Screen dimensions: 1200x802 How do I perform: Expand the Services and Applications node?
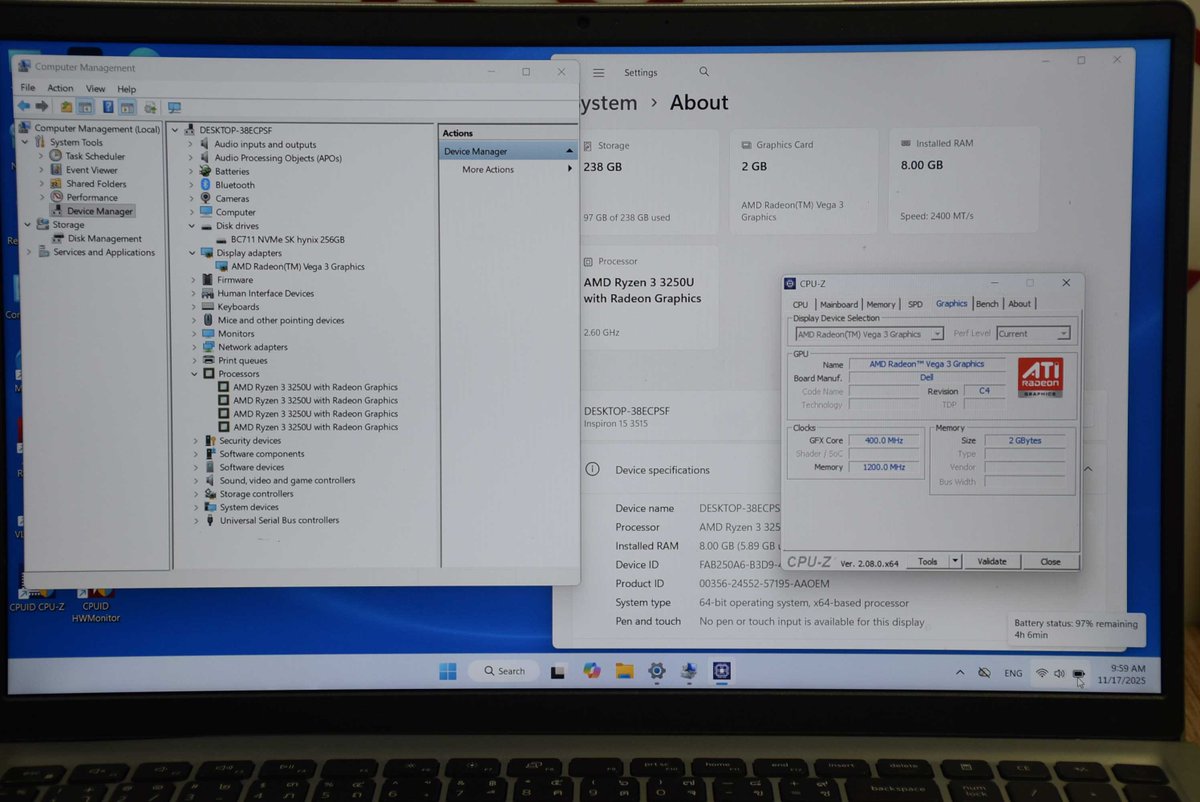[29, 253]
